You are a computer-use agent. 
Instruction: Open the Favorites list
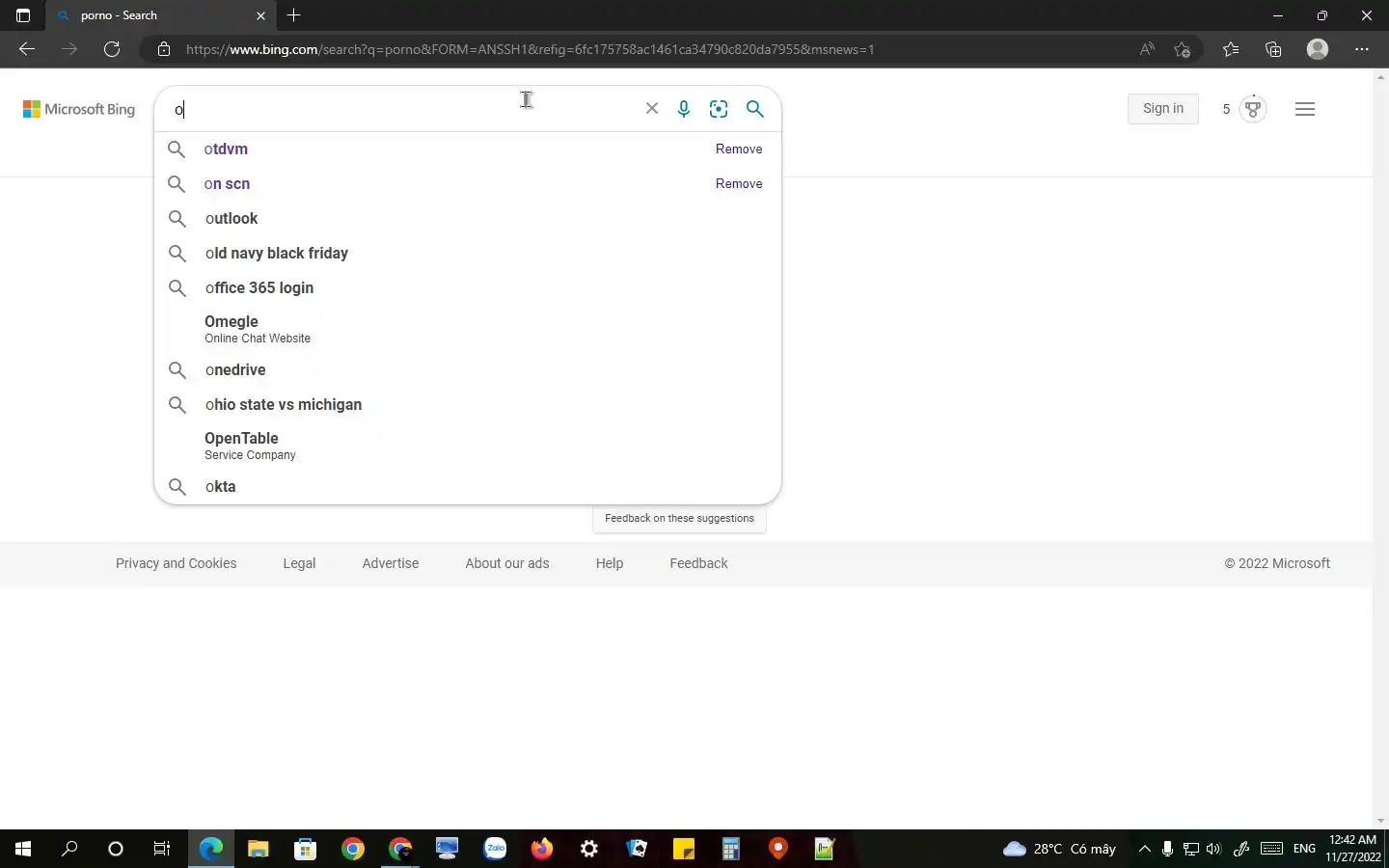point(1231,49)
